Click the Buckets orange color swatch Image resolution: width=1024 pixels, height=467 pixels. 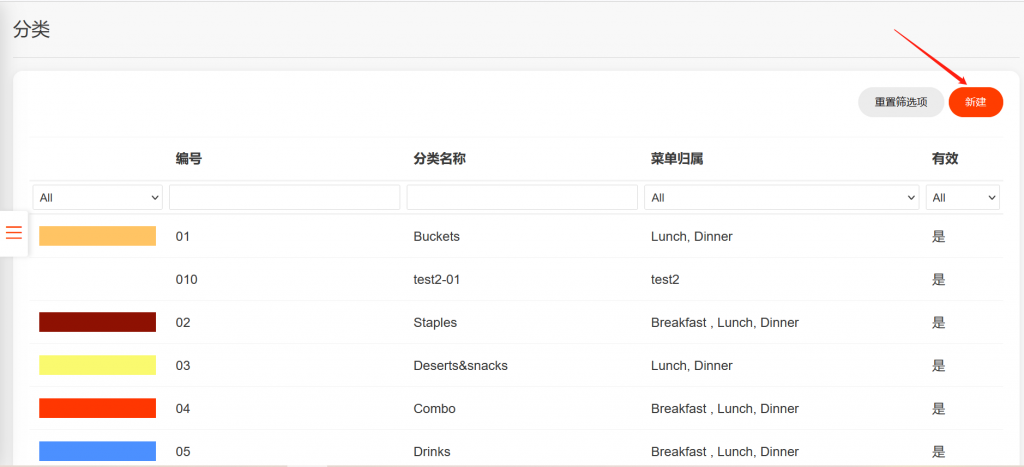coord(97,236)
